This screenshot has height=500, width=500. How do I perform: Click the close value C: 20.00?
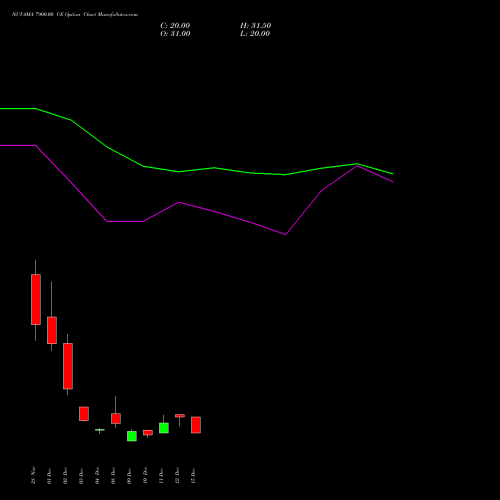point(175,26)
